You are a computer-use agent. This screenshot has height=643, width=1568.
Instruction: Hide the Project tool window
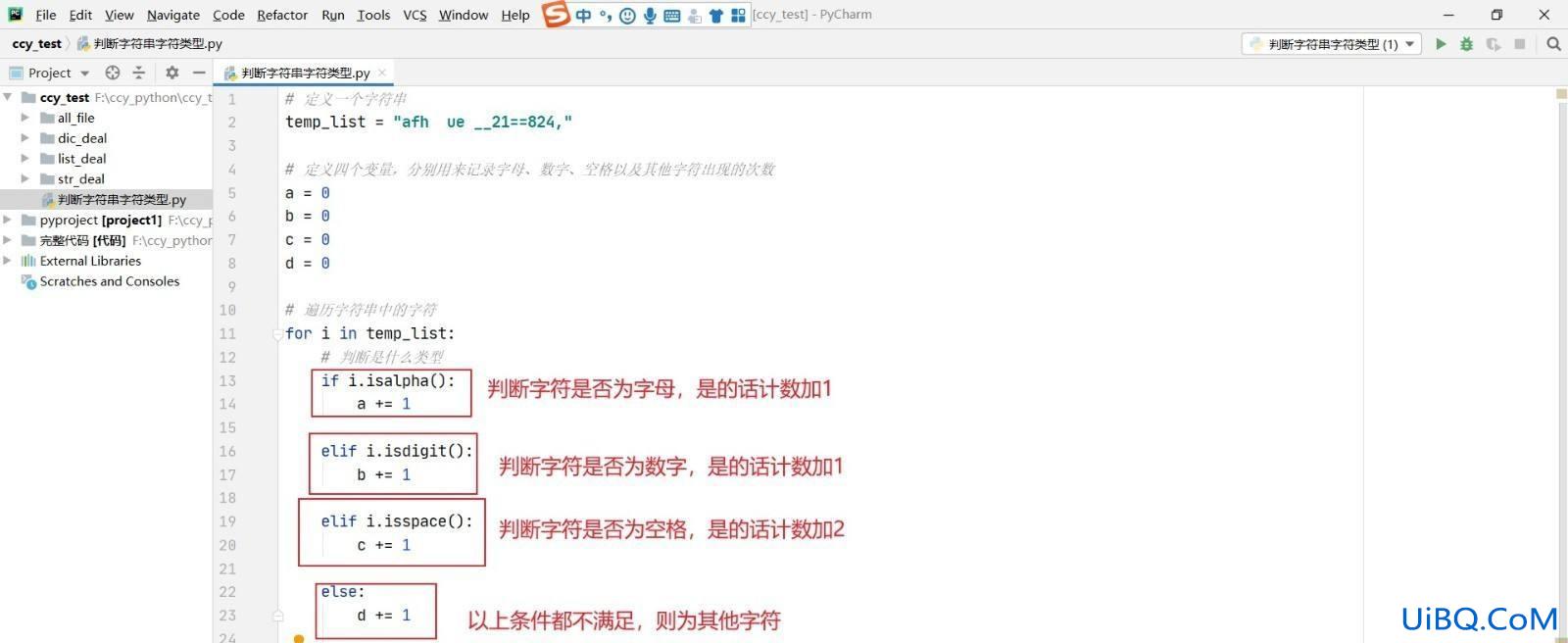[x=199, y=73]
